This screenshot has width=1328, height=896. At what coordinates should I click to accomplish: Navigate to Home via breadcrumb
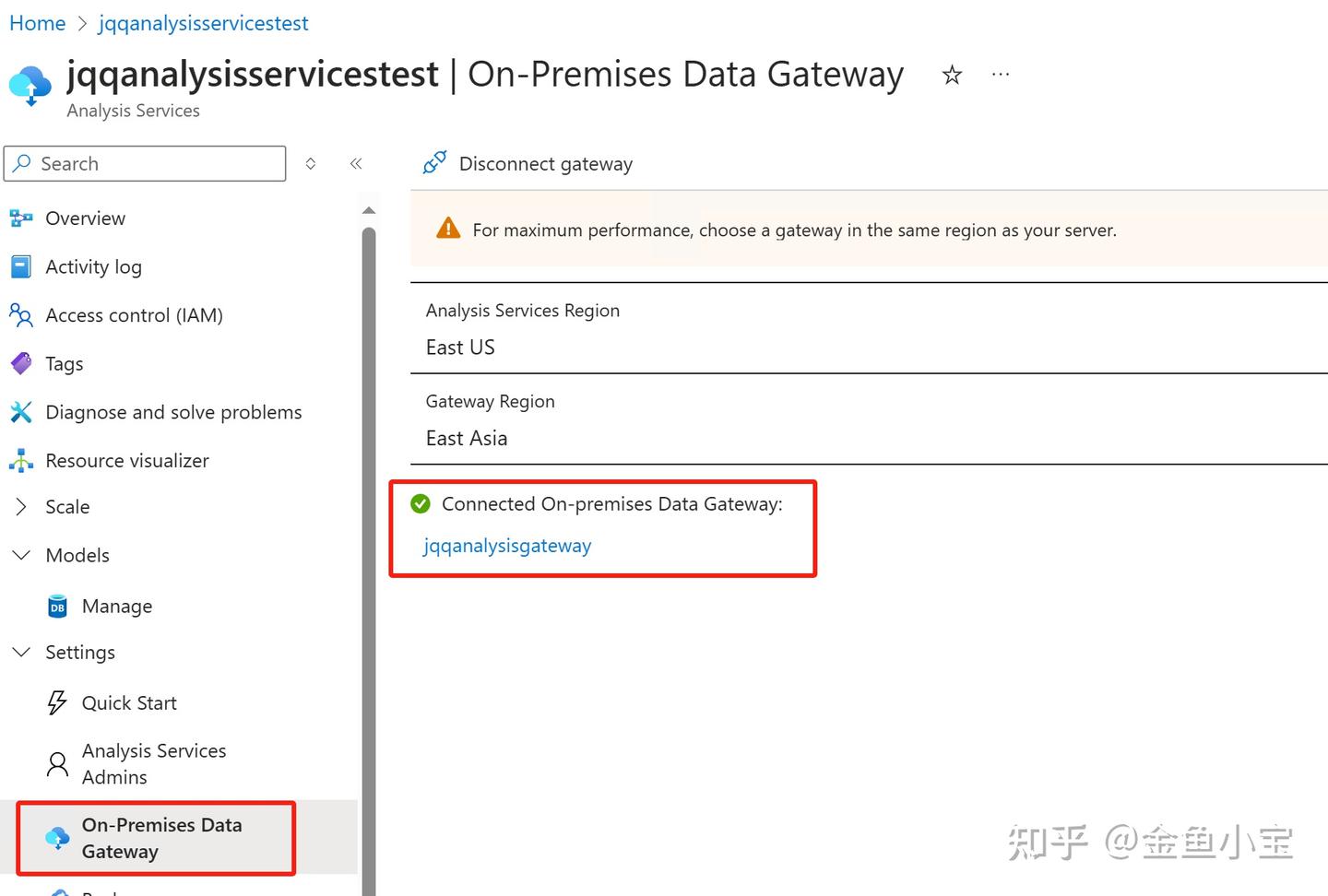pos(37,22)
